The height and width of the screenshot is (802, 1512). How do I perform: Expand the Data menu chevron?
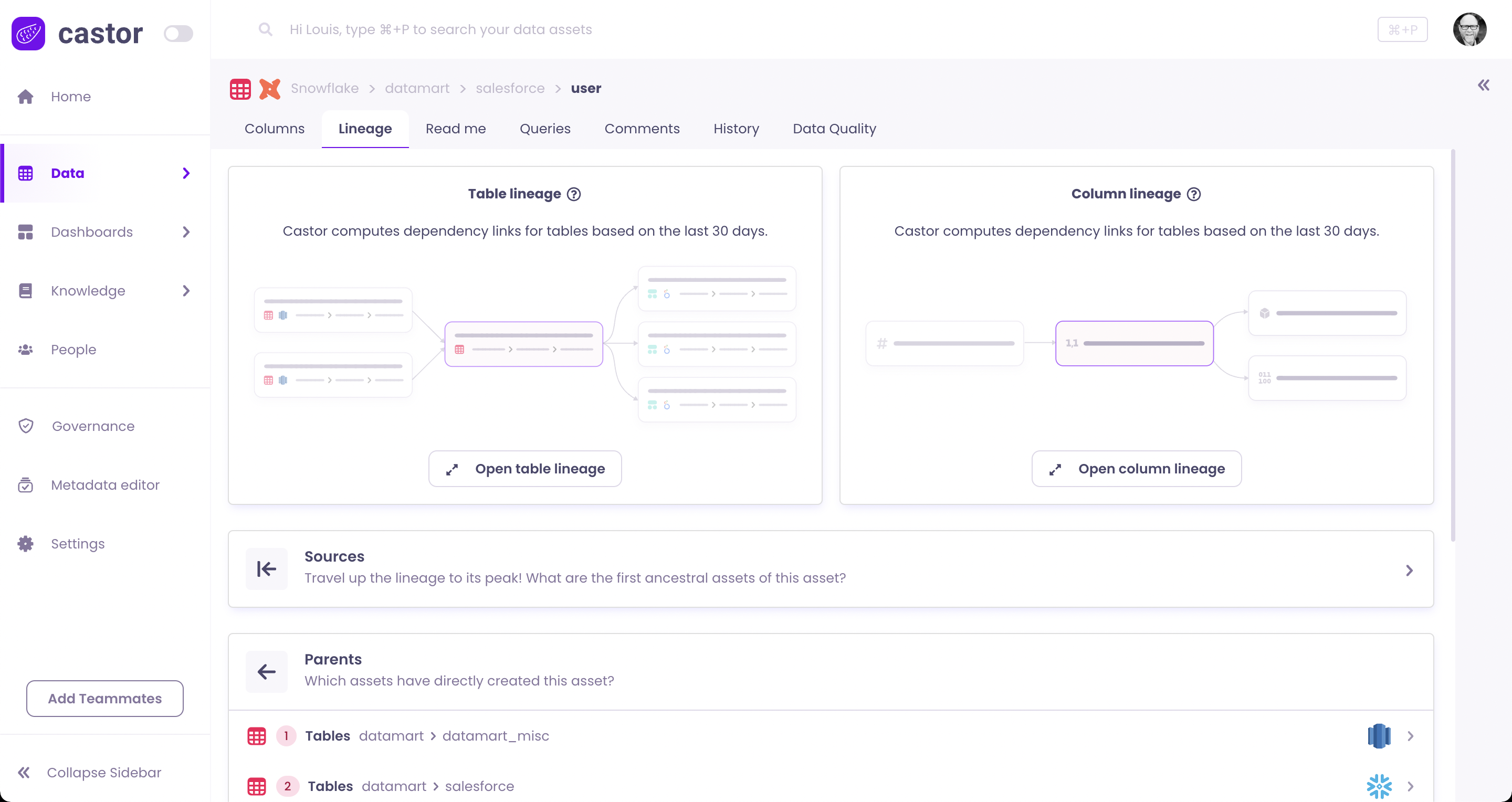tap(186, 173)
